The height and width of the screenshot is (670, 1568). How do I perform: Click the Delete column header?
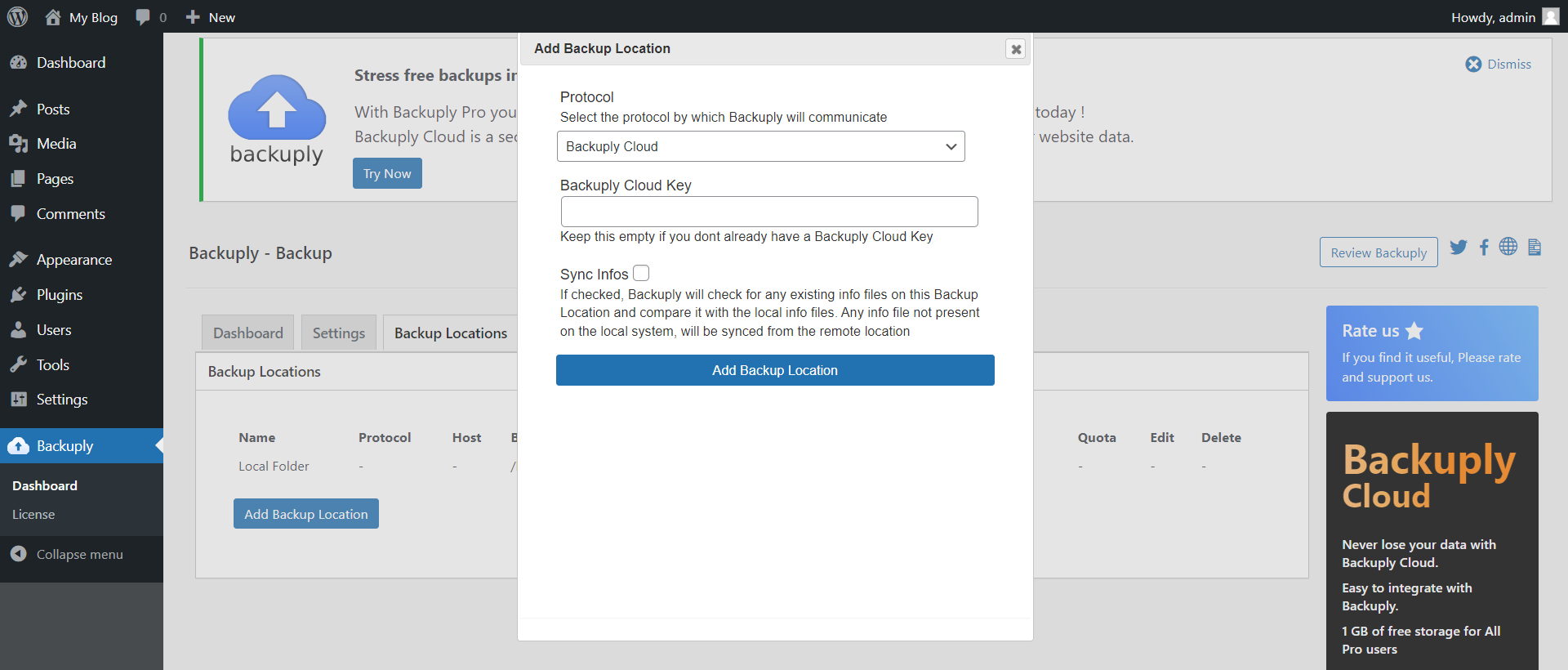[1221, 438]
